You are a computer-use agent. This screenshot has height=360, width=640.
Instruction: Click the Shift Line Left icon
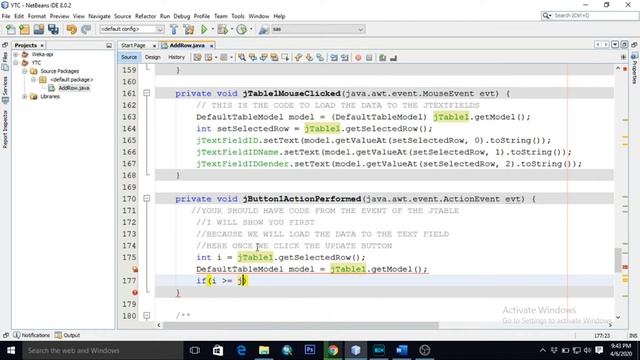[x=334, y=58]
